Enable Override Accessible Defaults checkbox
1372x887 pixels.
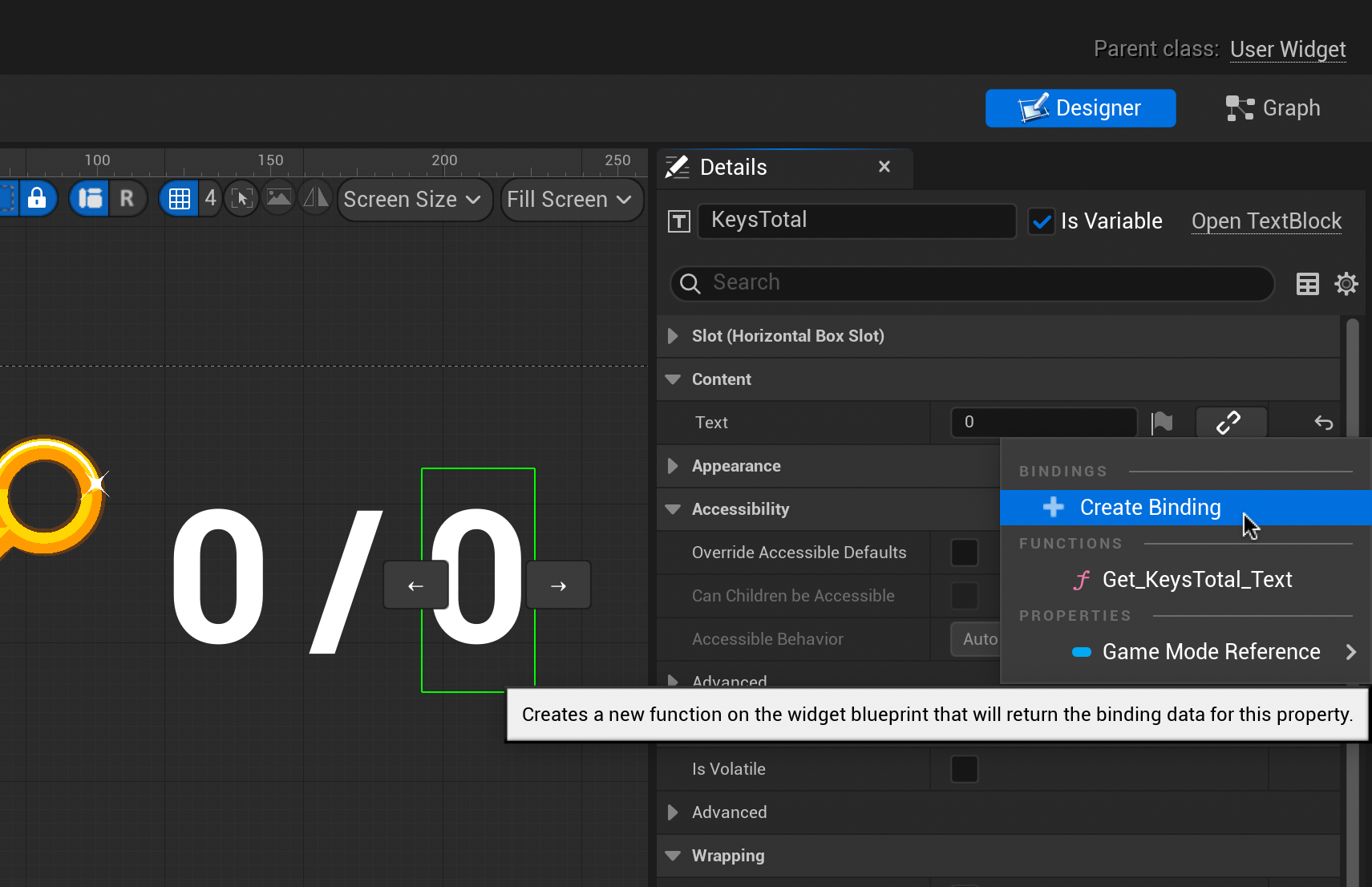964,553
